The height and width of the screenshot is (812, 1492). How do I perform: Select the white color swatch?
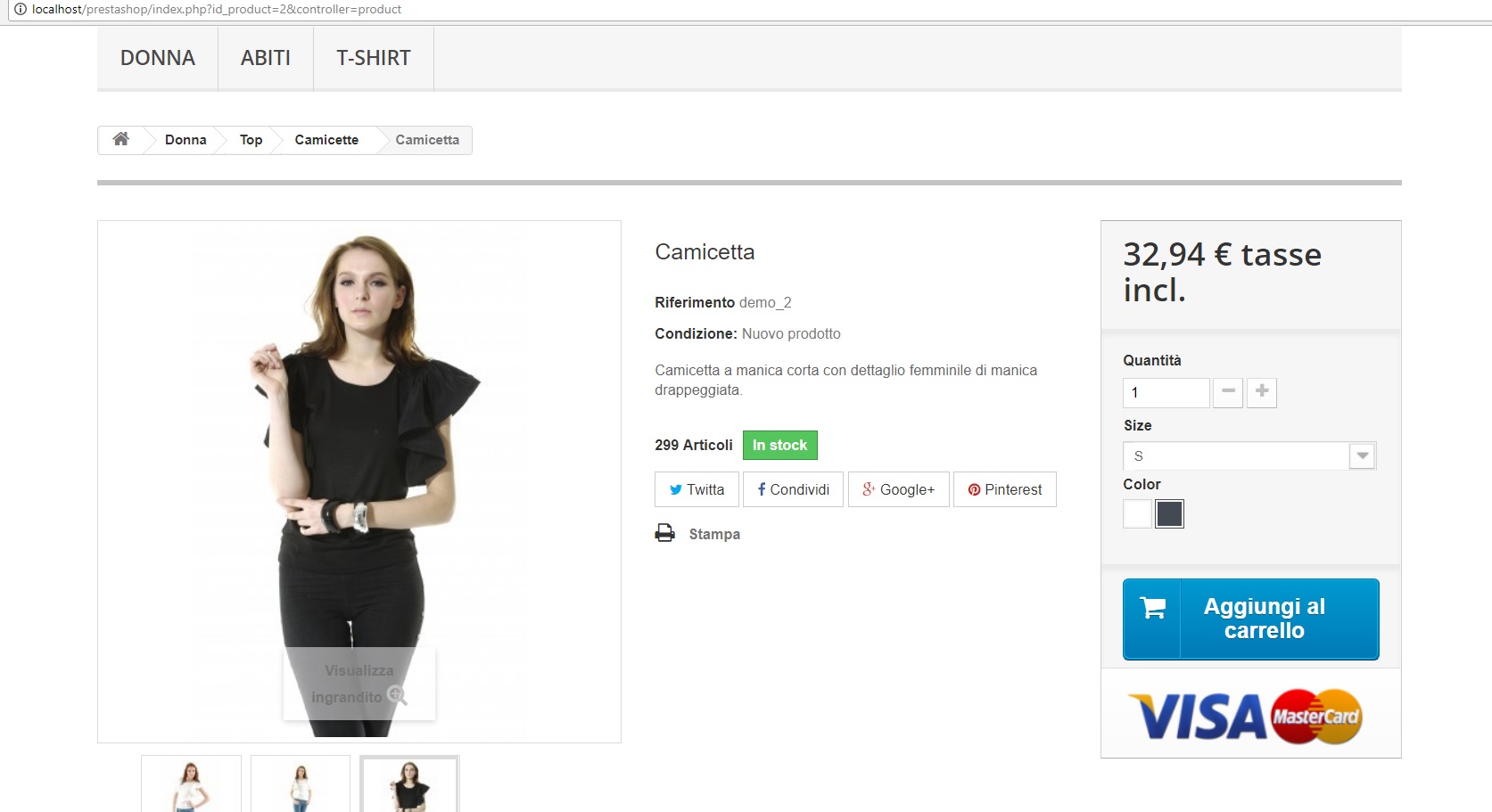pyautogui.click(x=1137, y=514)
